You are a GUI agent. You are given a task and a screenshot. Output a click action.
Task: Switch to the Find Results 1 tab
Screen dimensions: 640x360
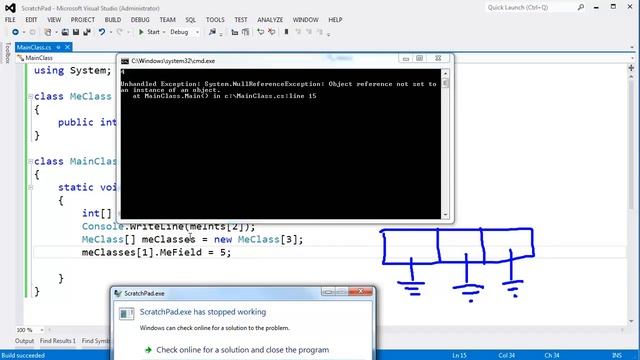point(58,341)
